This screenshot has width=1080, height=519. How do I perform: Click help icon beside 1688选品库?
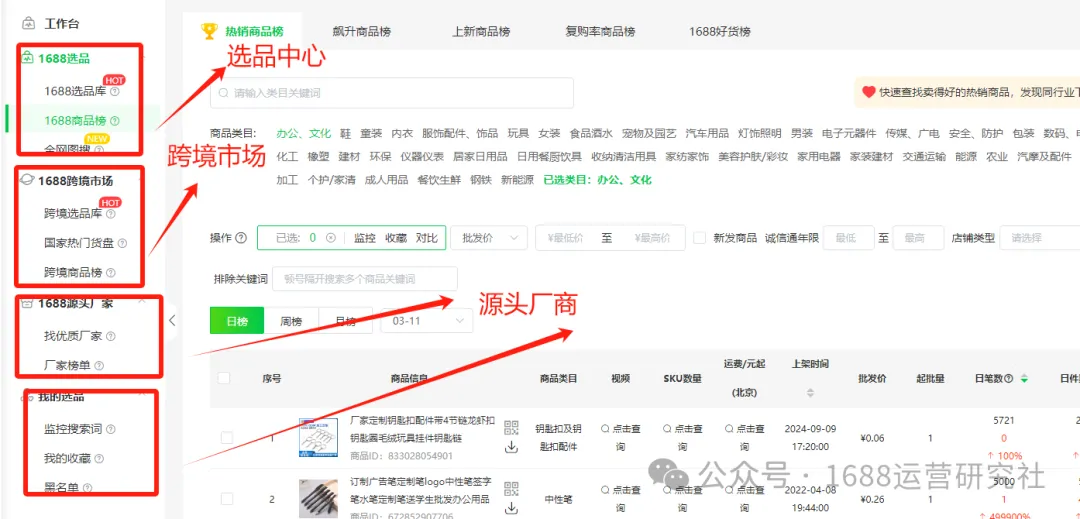(x=115, y=91)
